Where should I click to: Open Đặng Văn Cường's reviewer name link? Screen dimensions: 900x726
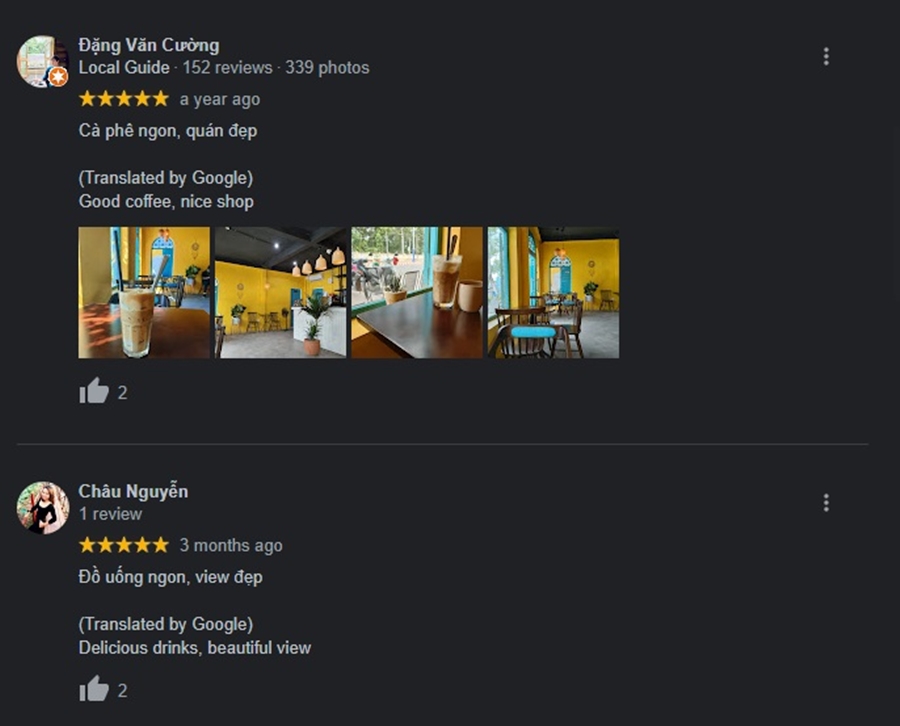click(x=149, y=45)
